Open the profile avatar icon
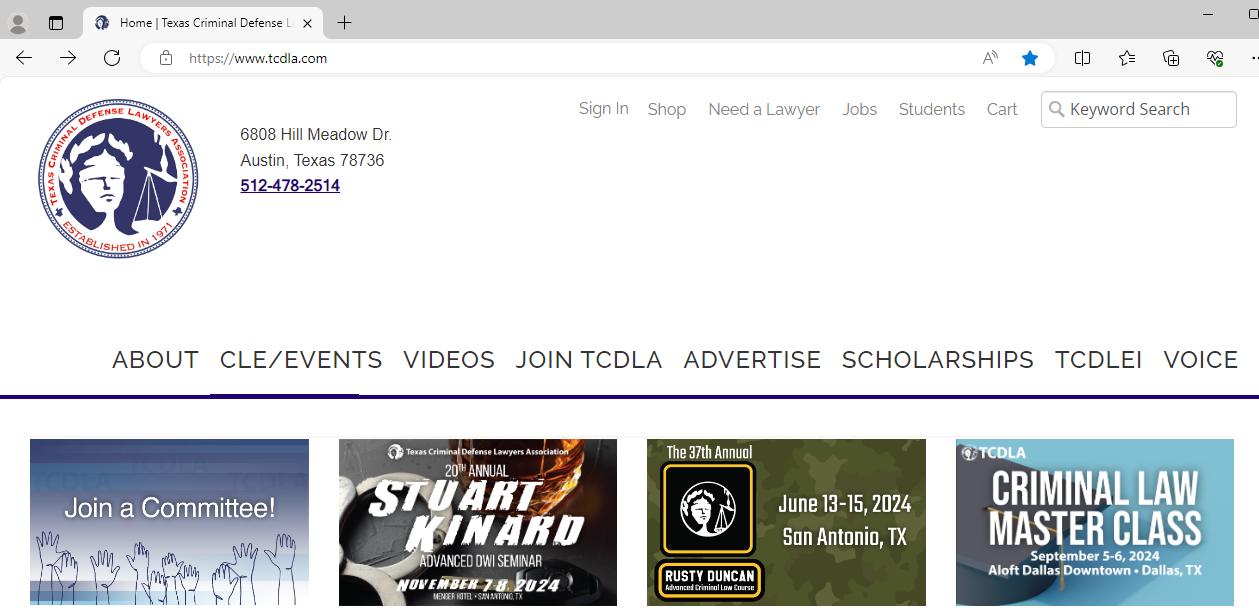 point(18,23)
